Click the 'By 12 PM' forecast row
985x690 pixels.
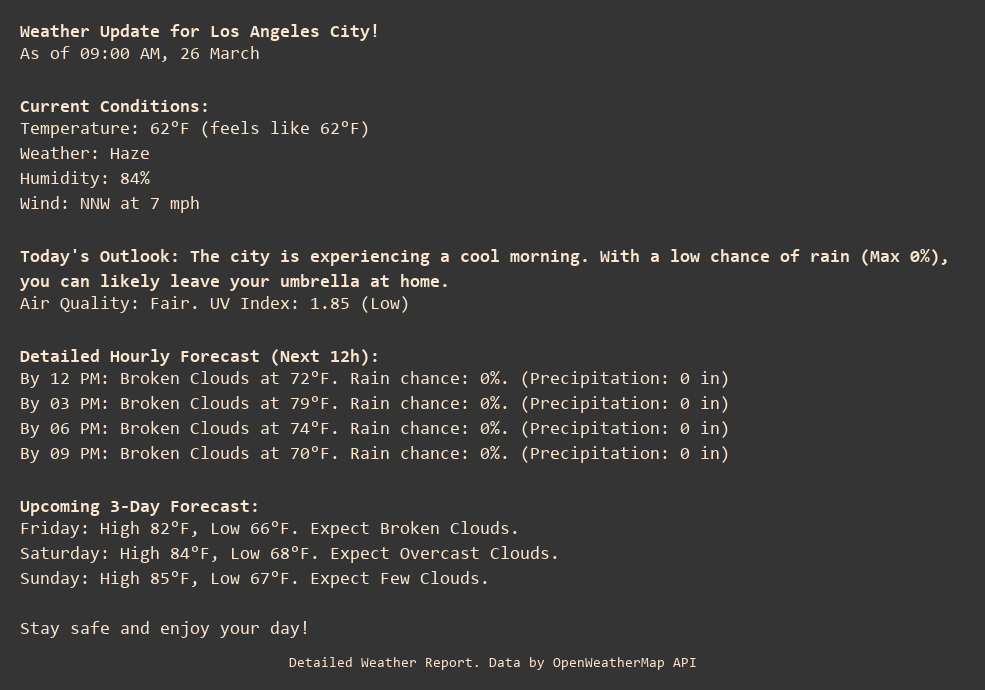point(374,378)
